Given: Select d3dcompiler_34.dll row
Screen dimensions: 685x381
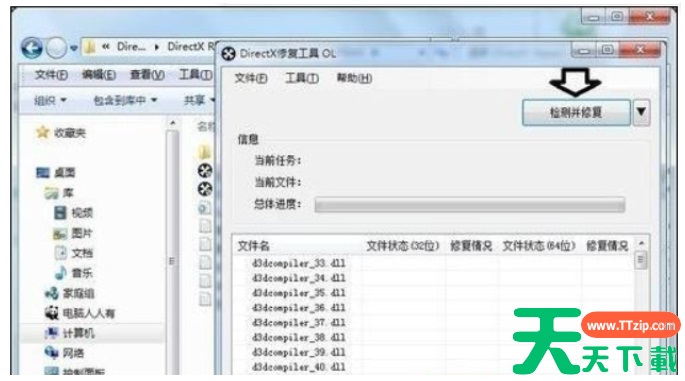Looking at the screenshot, I should click(299, 278).
